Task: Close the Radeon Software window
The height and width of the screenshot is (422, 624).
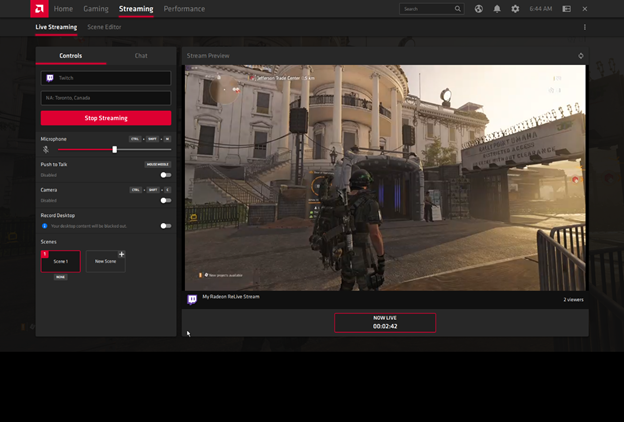Action: 585,9
